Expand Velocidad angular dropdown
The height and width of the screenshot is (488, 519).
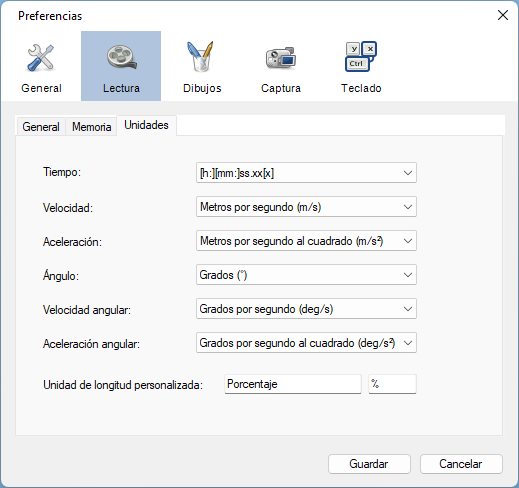tap(306, 309)
